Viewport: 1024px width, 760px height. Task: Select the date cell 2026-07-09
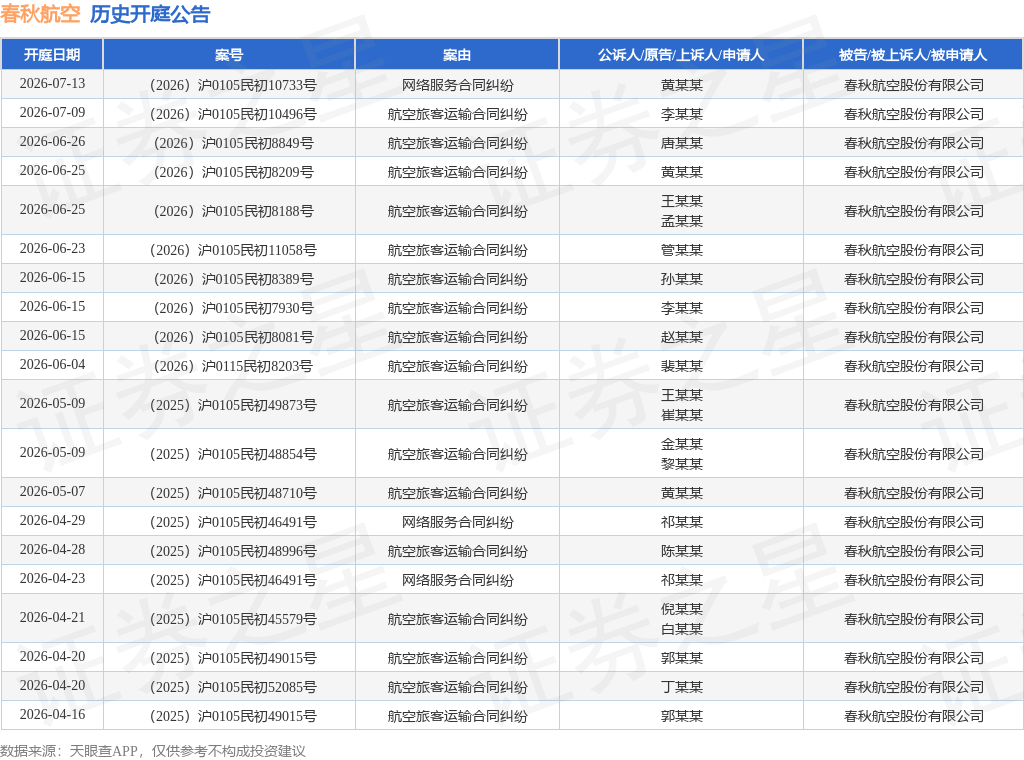52,113
